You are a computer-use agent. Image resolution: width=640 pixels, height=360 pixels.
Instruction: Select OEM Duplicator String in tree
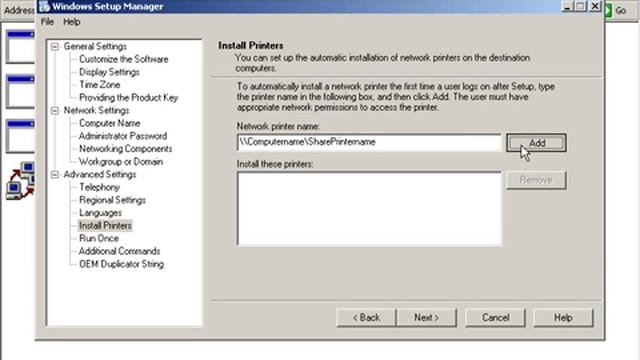click(x=121, y=264)
